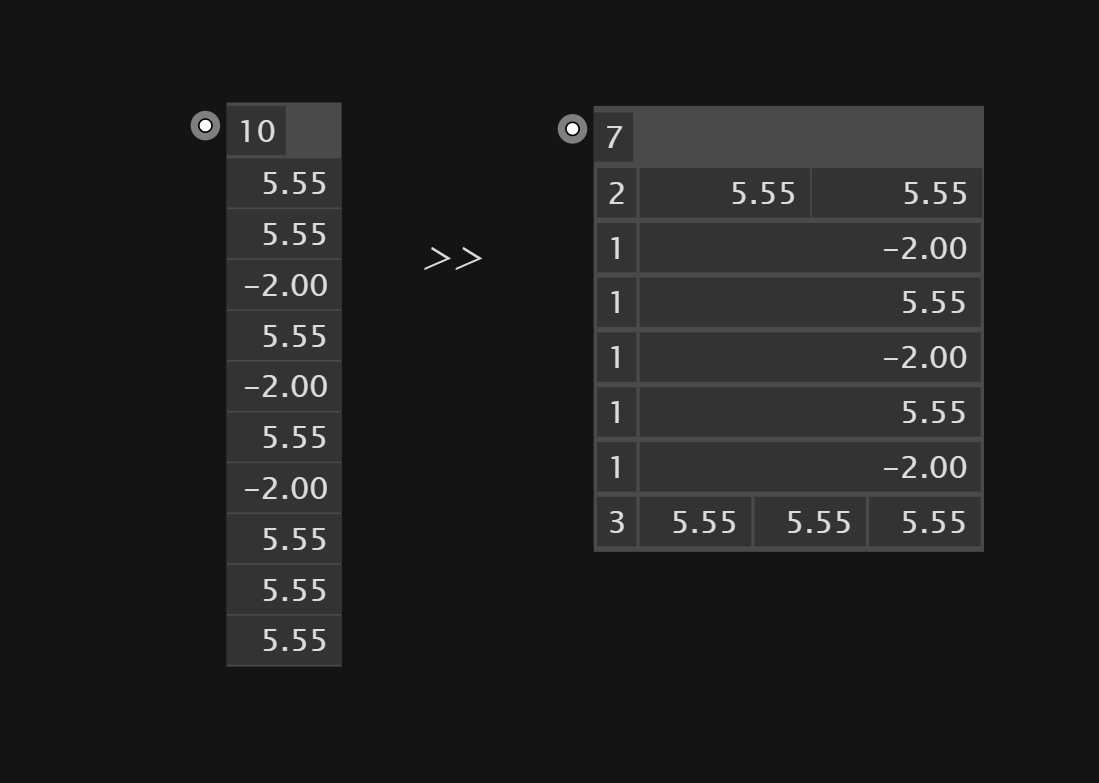Click the first -2.00 cell in left list

(x=284, y=285)
